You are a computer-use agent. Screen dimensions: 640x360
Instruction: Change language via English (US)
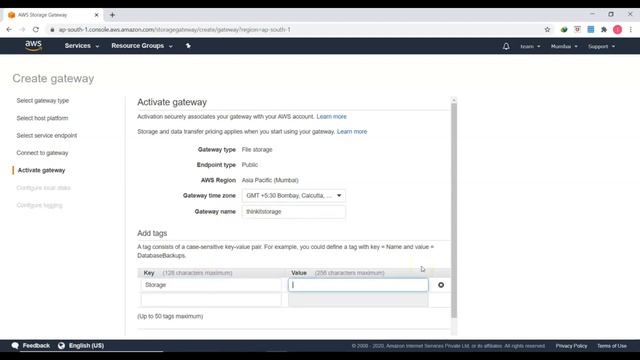pos(86,346)
